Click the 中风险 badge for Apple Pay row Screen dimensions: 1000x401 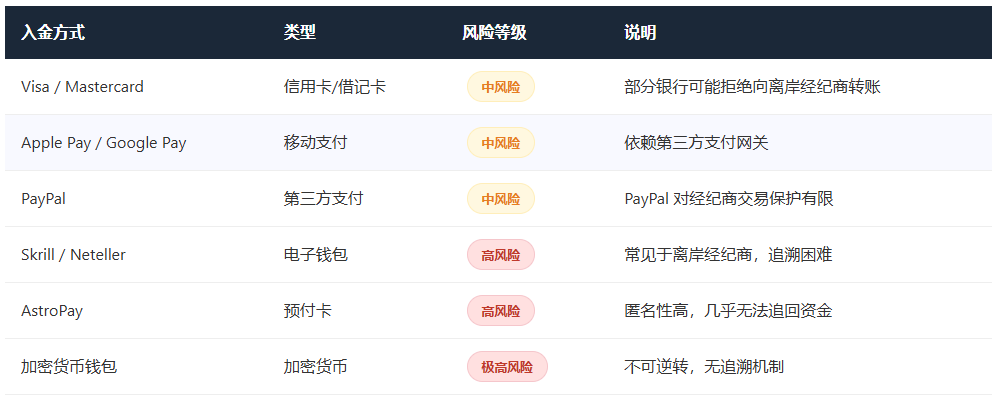pos(501,143)
